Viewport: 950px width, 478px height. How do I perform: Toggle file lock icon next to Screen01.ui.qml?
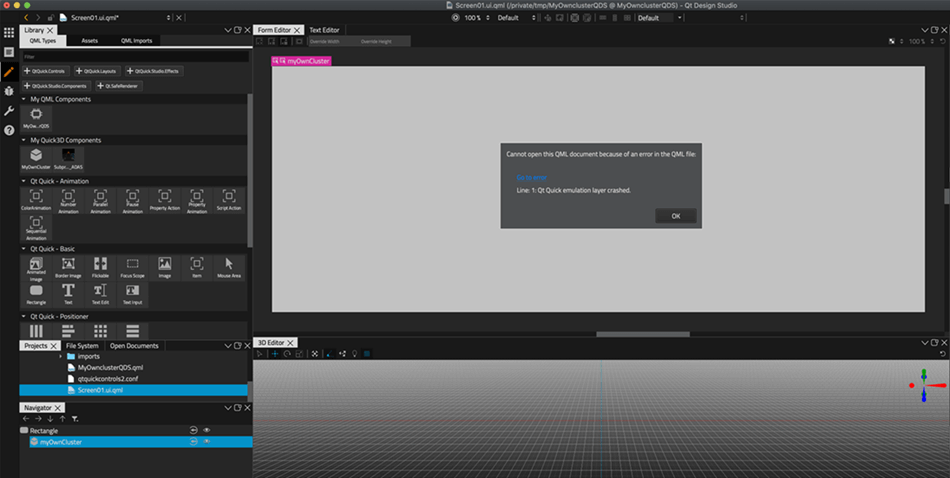(51, 18)
